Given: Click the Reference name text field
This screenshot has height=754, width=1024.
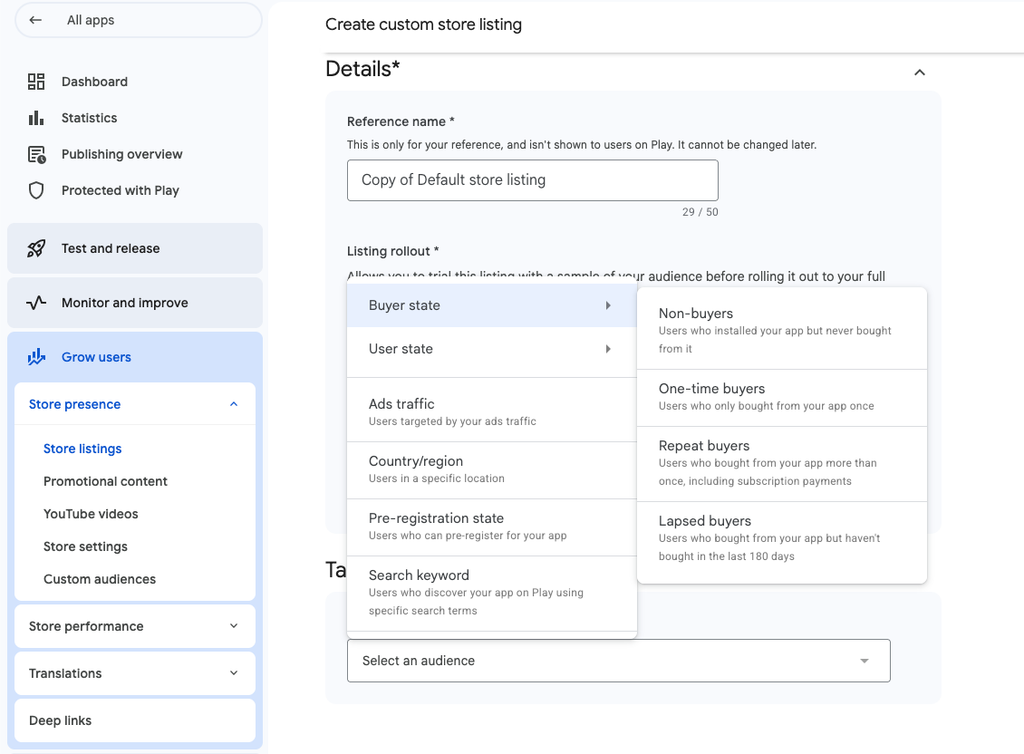Looking at the screenshot, I should [532, 180].
